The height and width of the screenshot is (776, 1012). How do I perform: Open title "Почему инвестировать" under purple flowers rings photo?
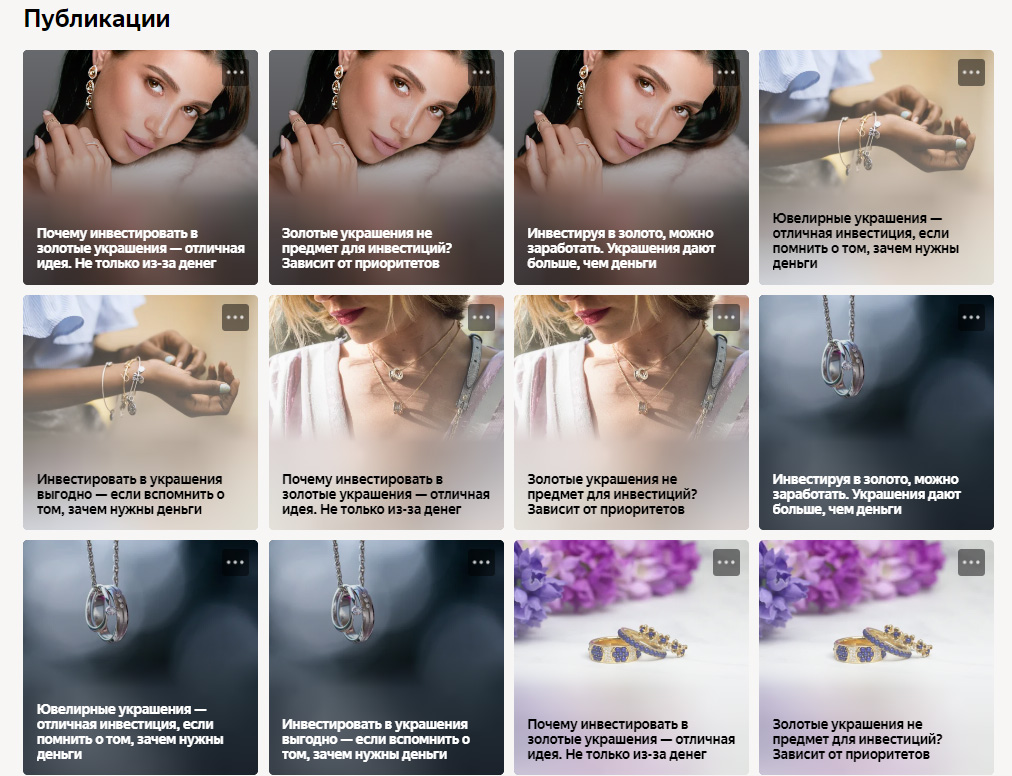[631, 739]
